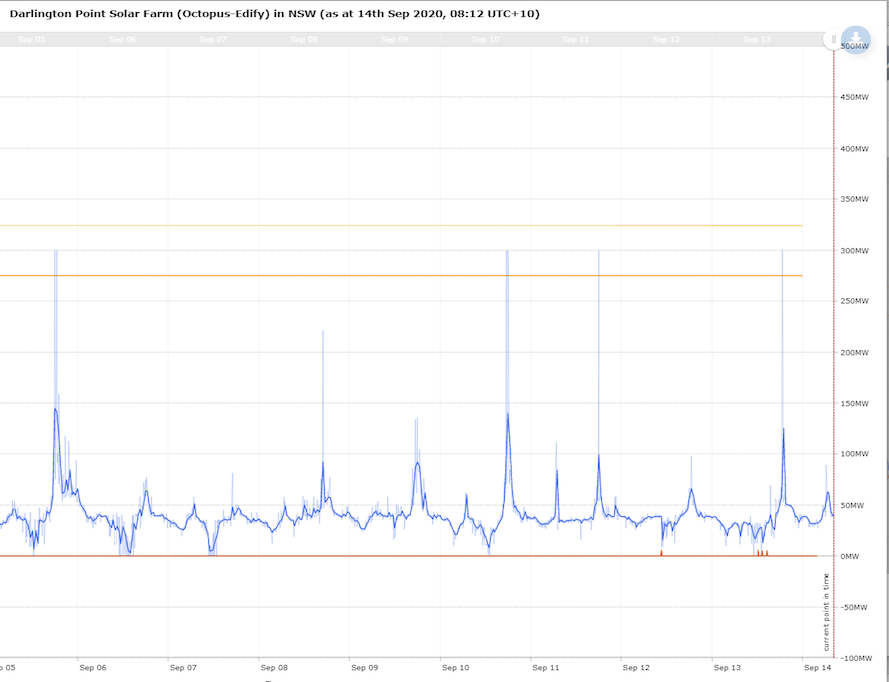Click the thin 300MW spike on Sep 11
Screen dimensions: 889x682
pyautogui.click(x=598, y=300)
